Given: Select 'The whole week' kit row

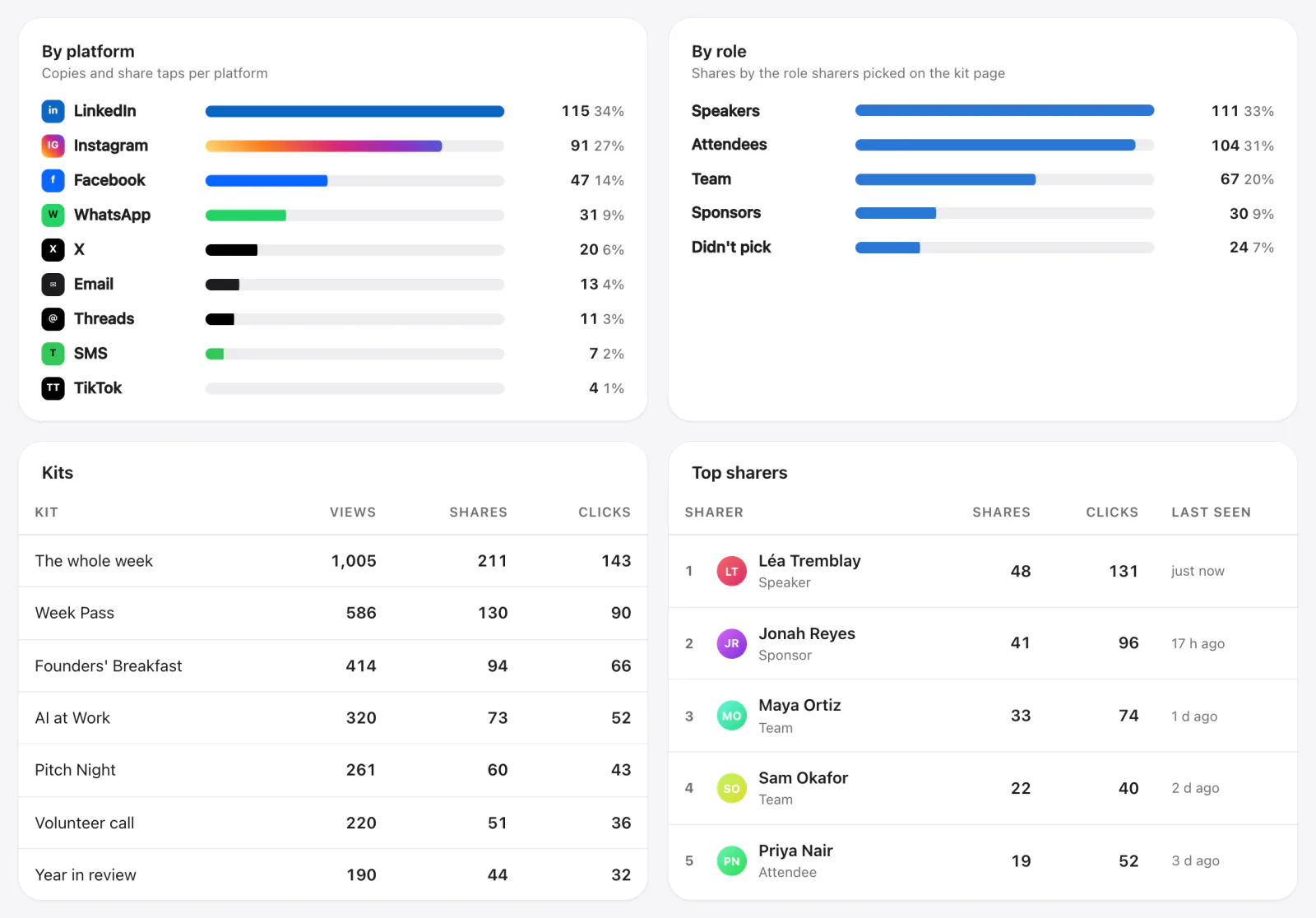Looking at the screenshot, I should [x=333, y=561].
